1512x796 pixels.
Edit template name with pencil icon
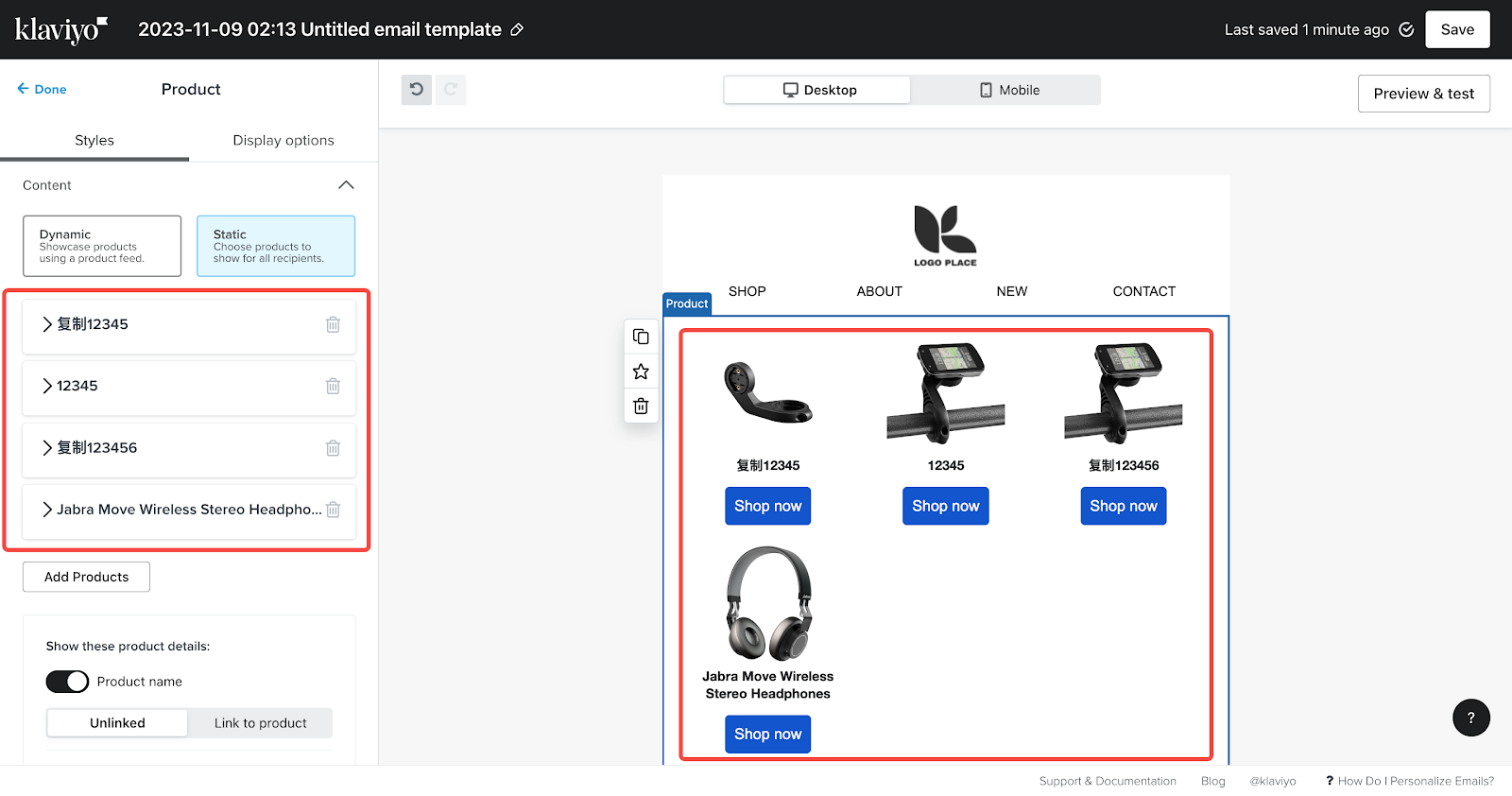tap(517, 29)
